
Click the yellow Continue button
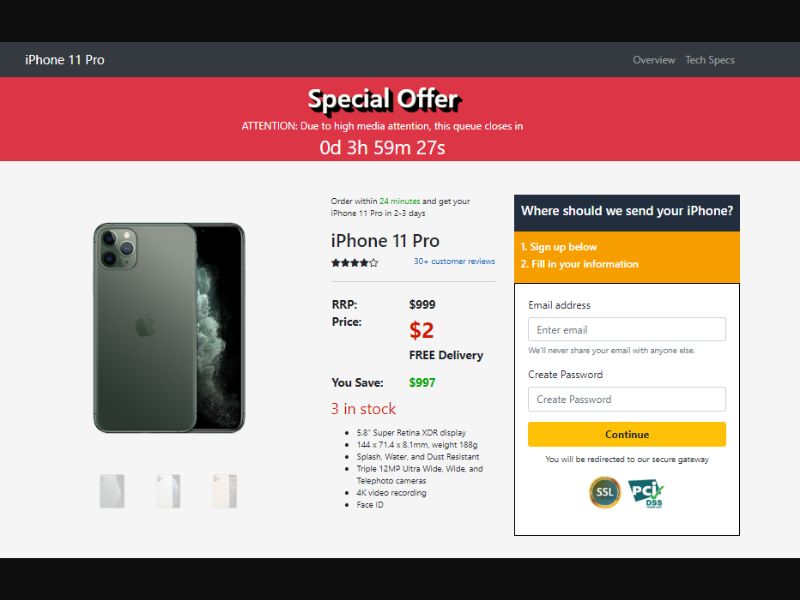[627, 434]
